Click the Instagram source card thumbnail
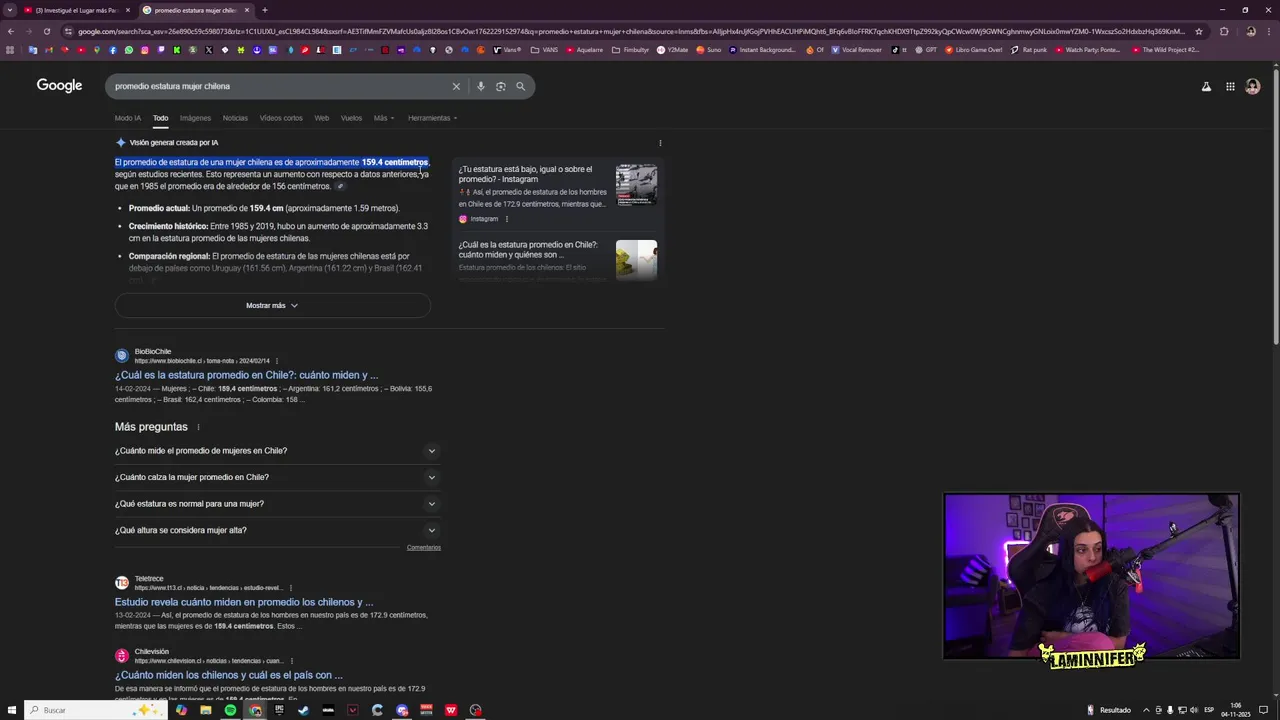 636,185
